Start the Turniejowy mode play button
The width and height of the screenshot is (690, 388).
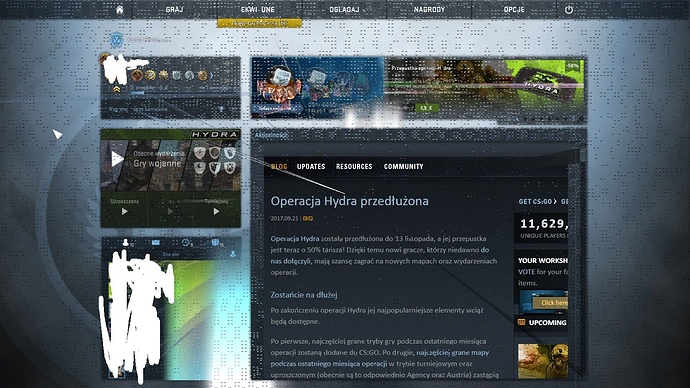[216, 212]
